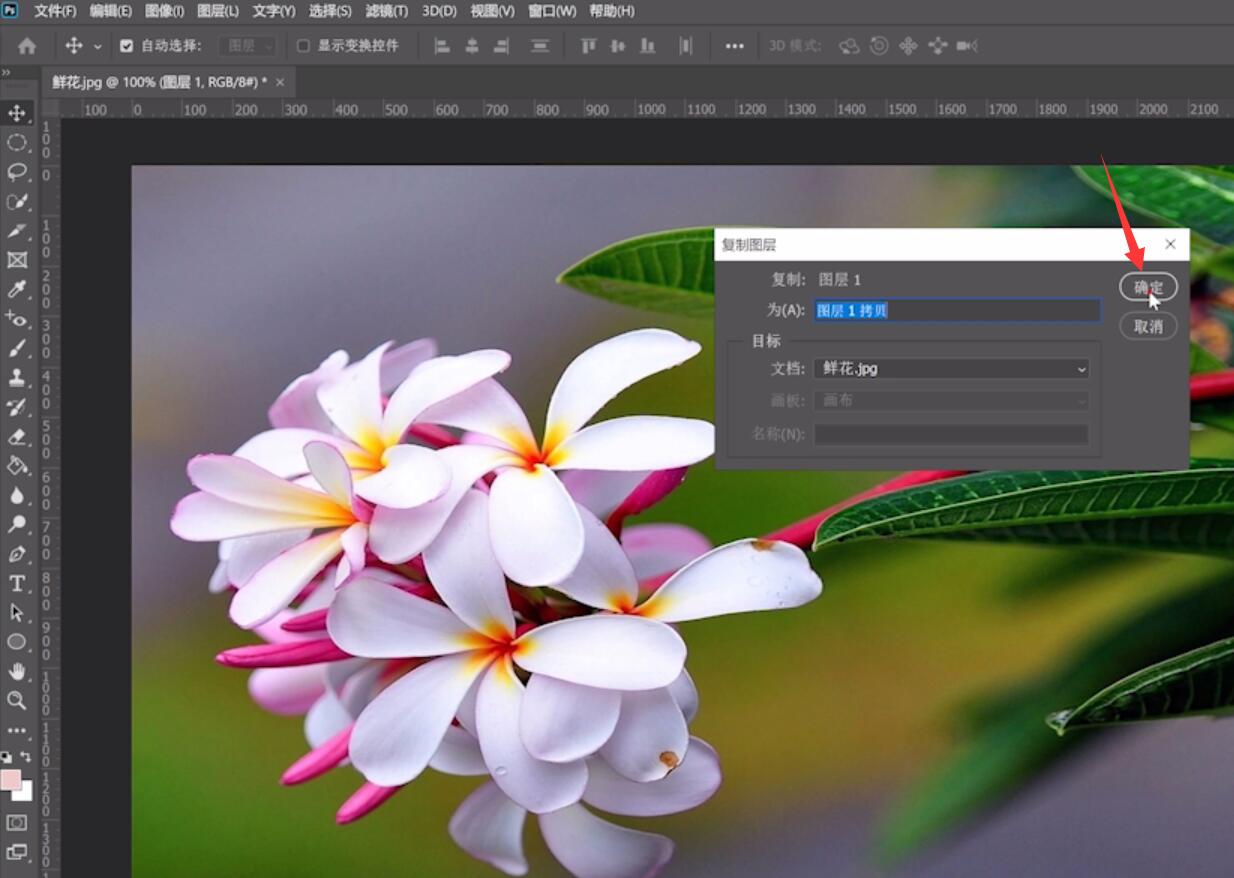Open the 窗口(W) menu
1234x878 pixels.
pos(552,11)
